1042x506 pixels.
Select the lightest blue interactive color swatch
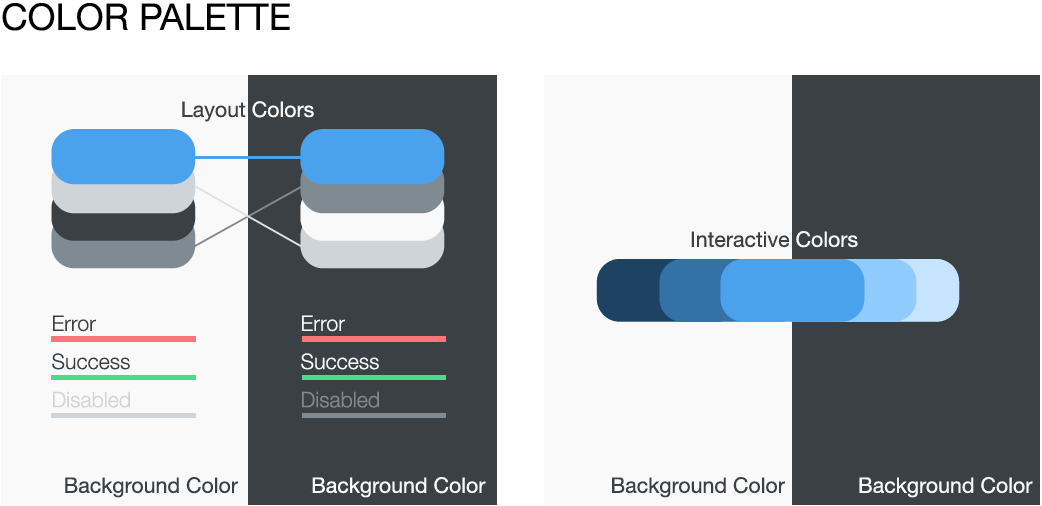click(938, 290)
